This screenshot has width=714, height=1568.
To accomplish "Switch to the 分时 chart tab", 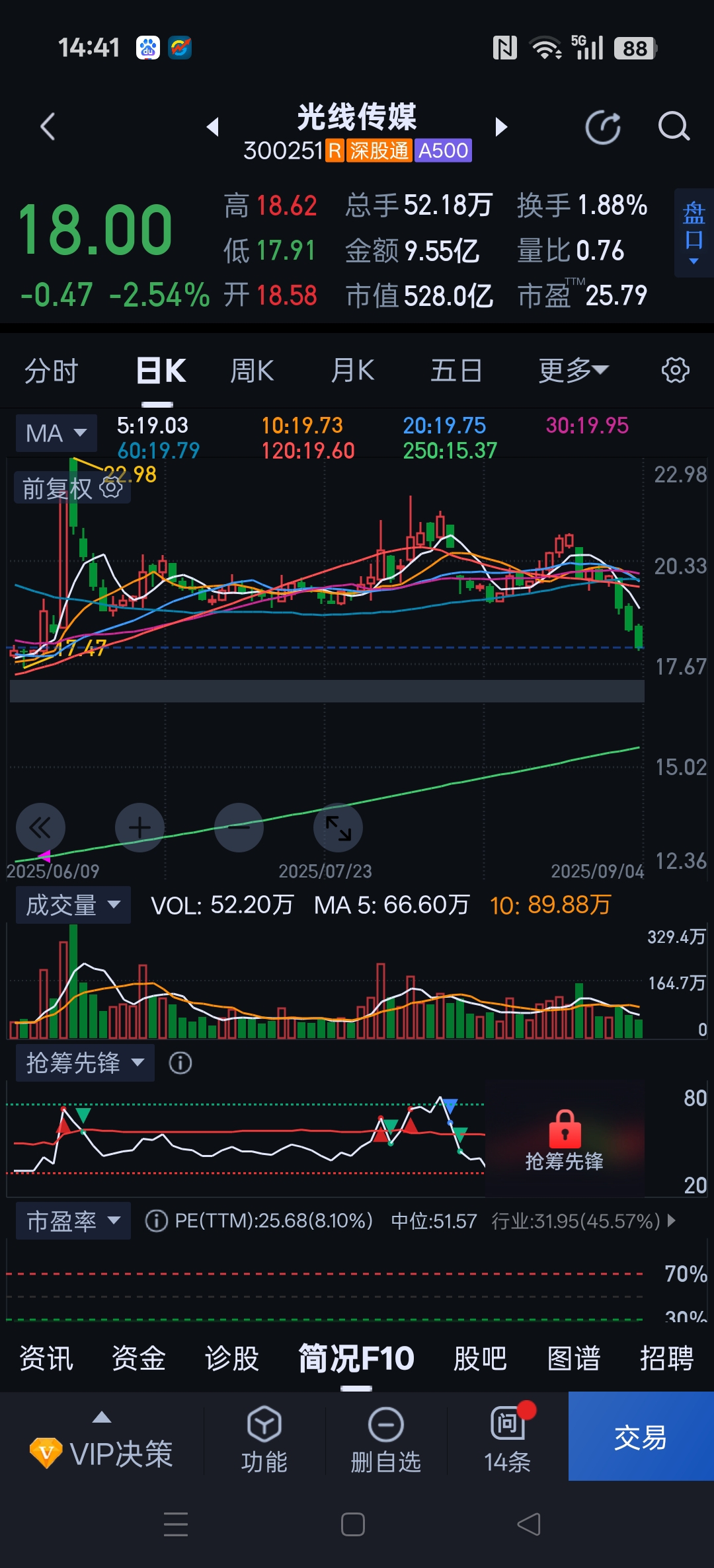I will coord(52,371).
